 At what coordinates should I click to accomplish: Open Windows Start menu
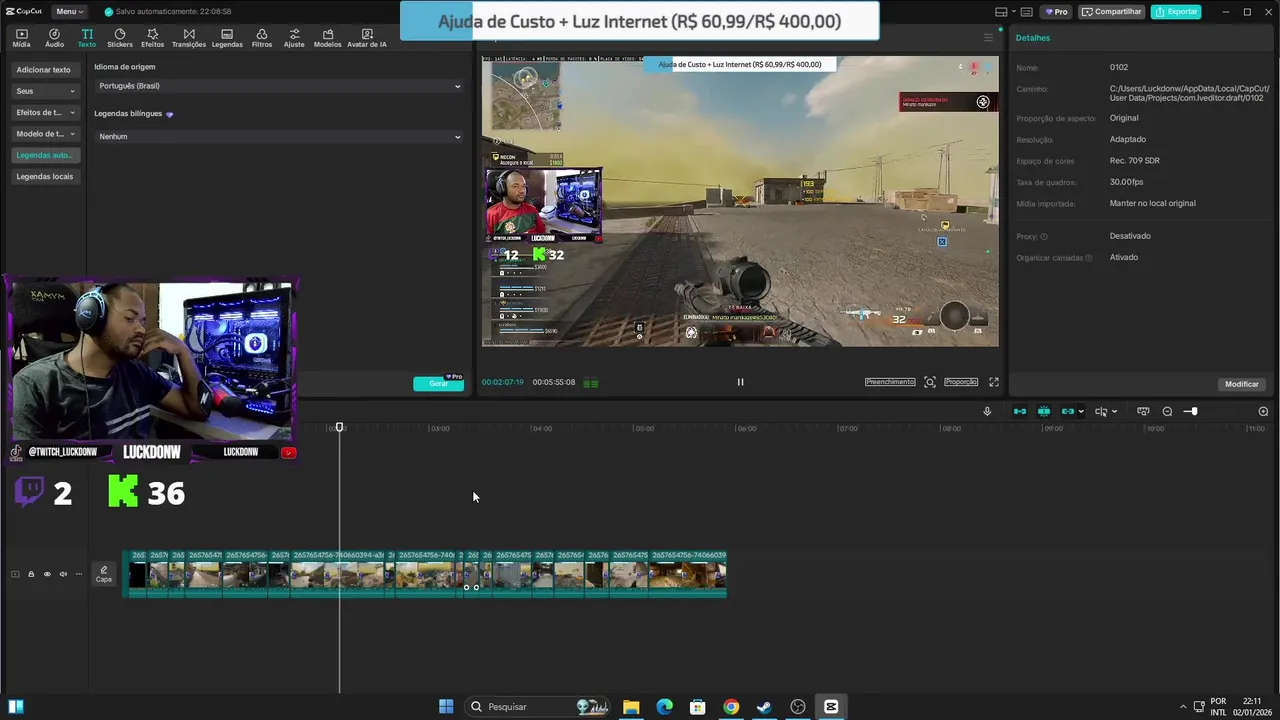(x=446, y=707)
